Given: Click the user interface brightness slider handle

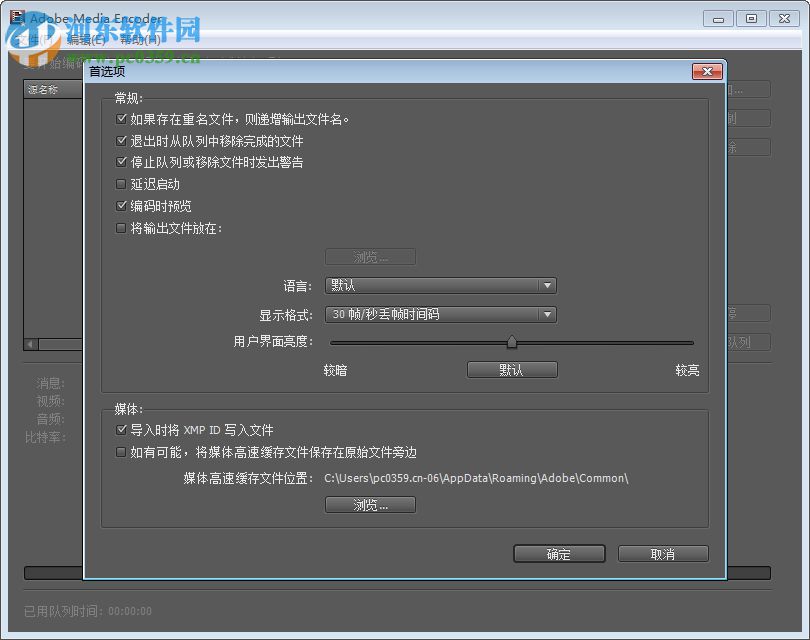Looking at the screenshot, I should point(511,342).
